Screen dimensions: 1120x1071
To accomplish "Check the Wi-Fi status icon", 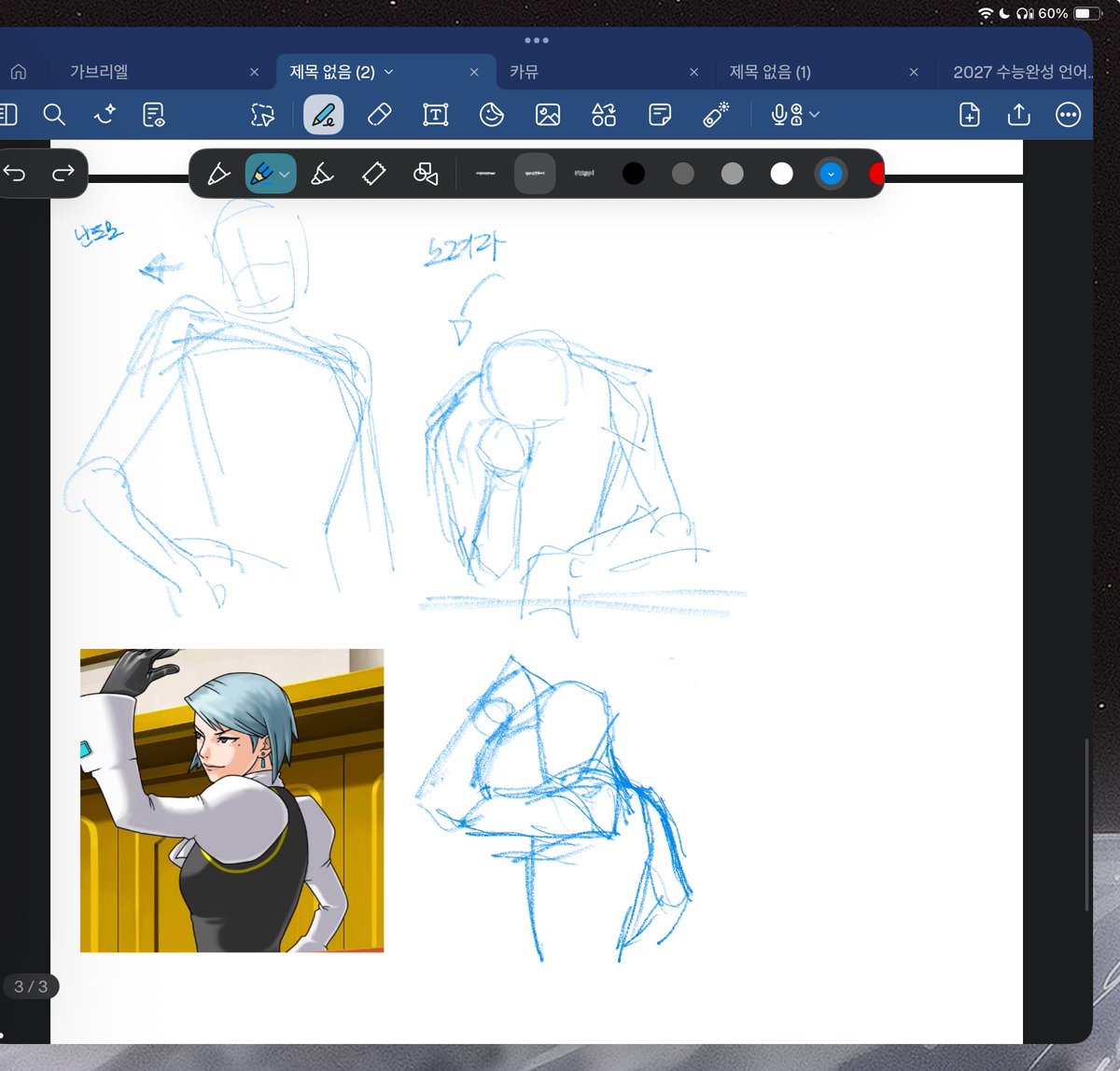I will click(986, 13).
